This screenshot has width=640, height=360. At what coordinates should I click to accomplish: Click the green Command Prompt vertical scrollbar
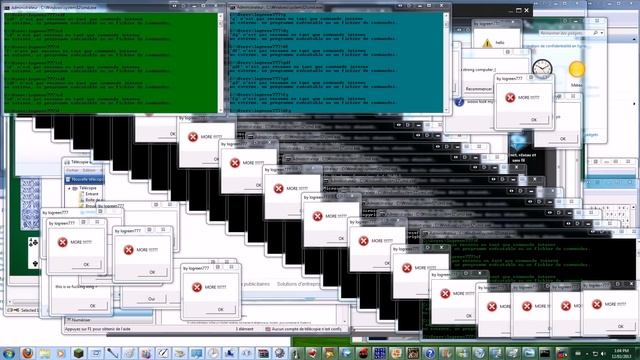click(221, 62)
